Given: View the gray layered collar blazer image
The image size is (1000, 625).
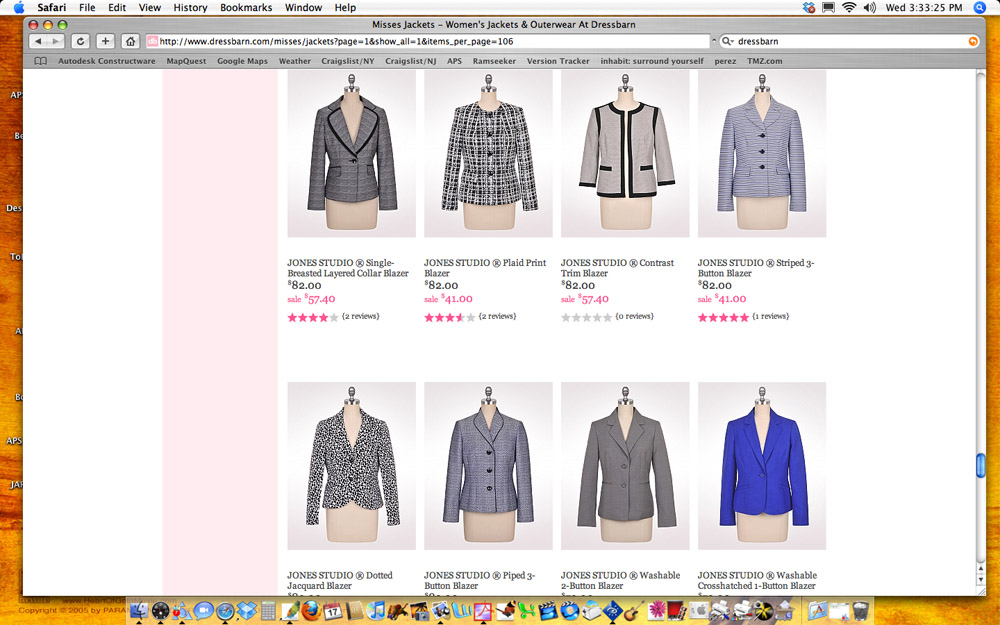Looking at the screenshot, I should (x=351, y=154).
